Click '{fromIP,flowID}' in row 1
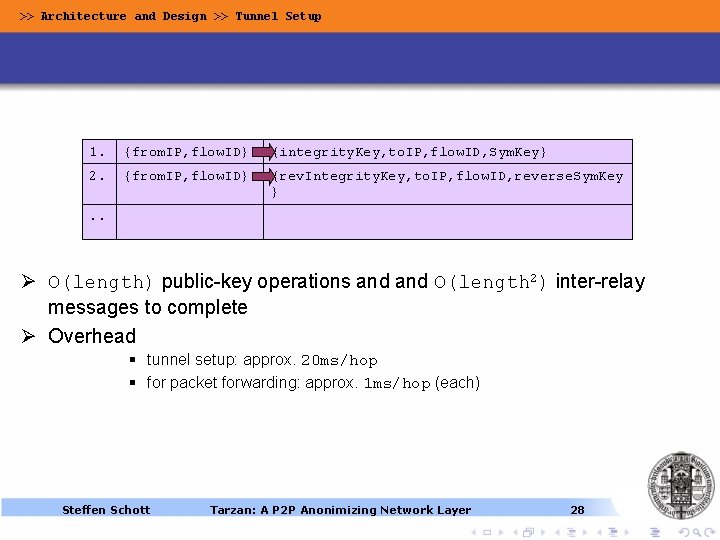Image resolution: width=720 pixels, height=540 pixels. [x=186, y=152]
